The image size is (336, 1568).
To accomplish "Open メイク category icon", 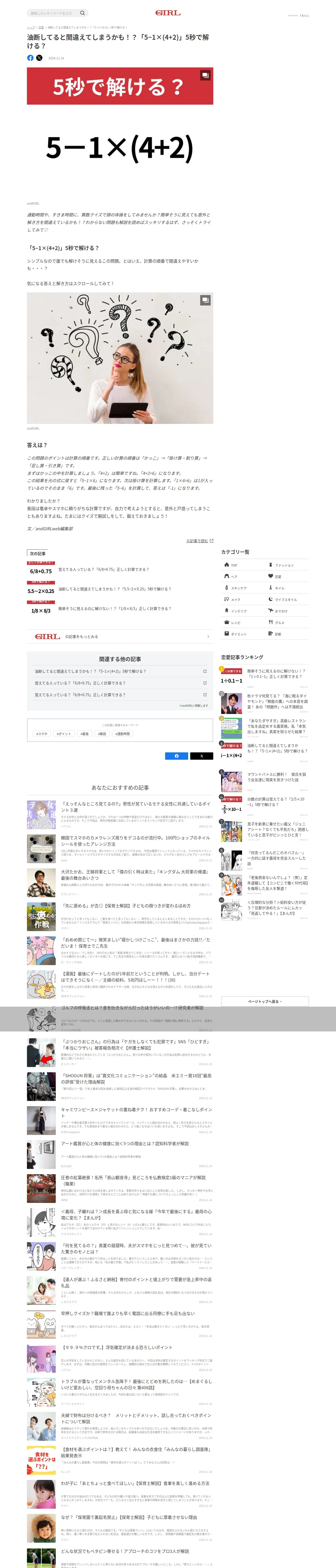I will 226,599.
